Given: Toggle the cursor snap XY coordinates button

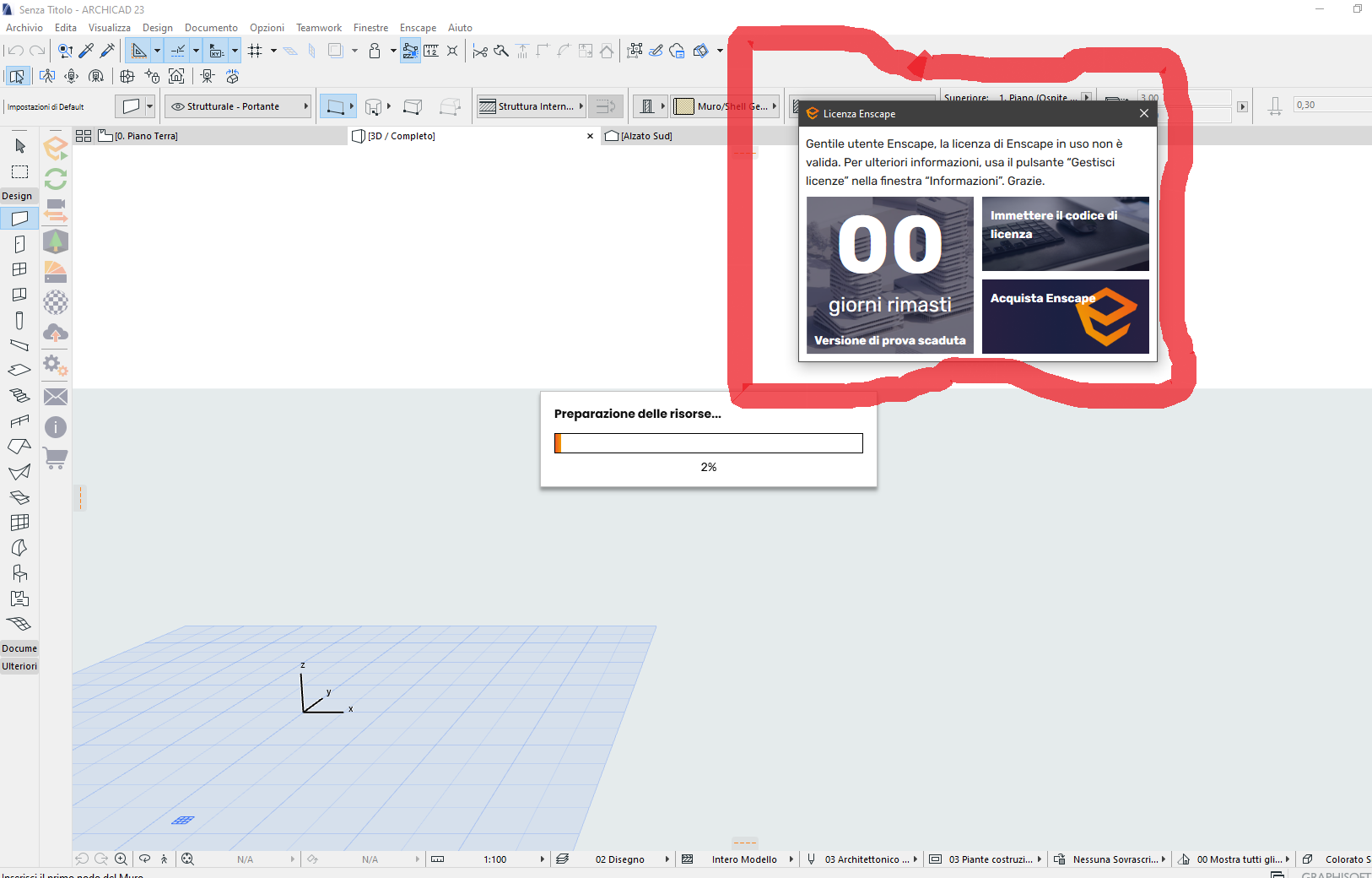Looking at the screenshot, I should [x=217, y=51].
